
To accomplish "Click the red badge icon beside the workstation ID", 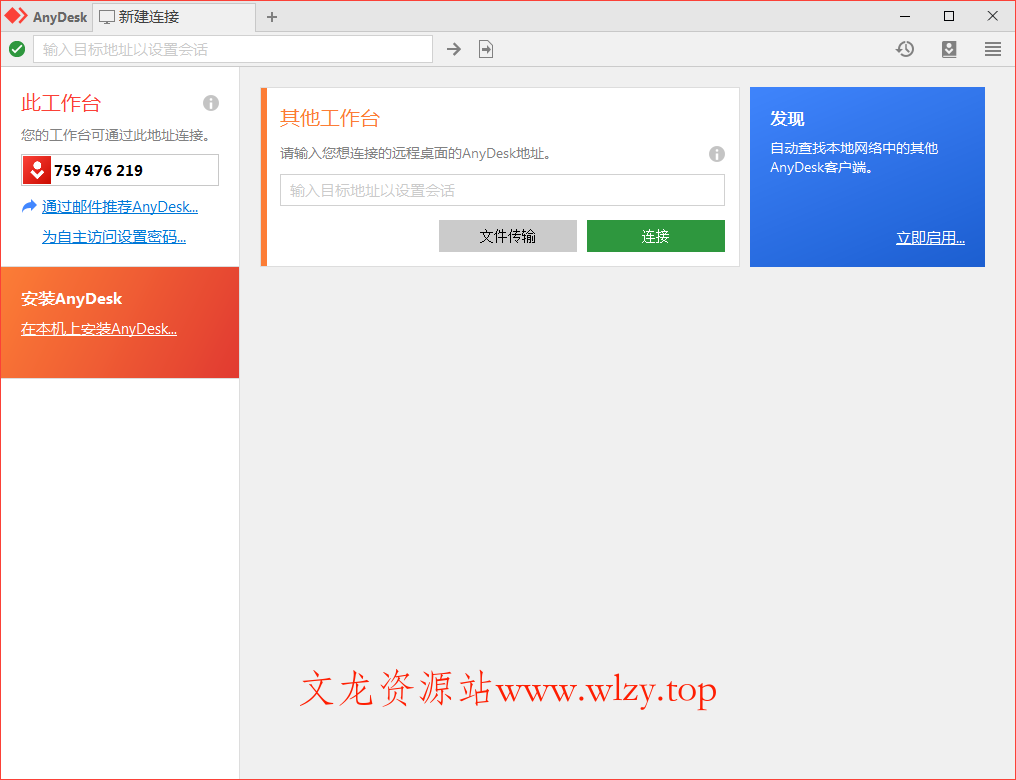I will coord(37,170).
